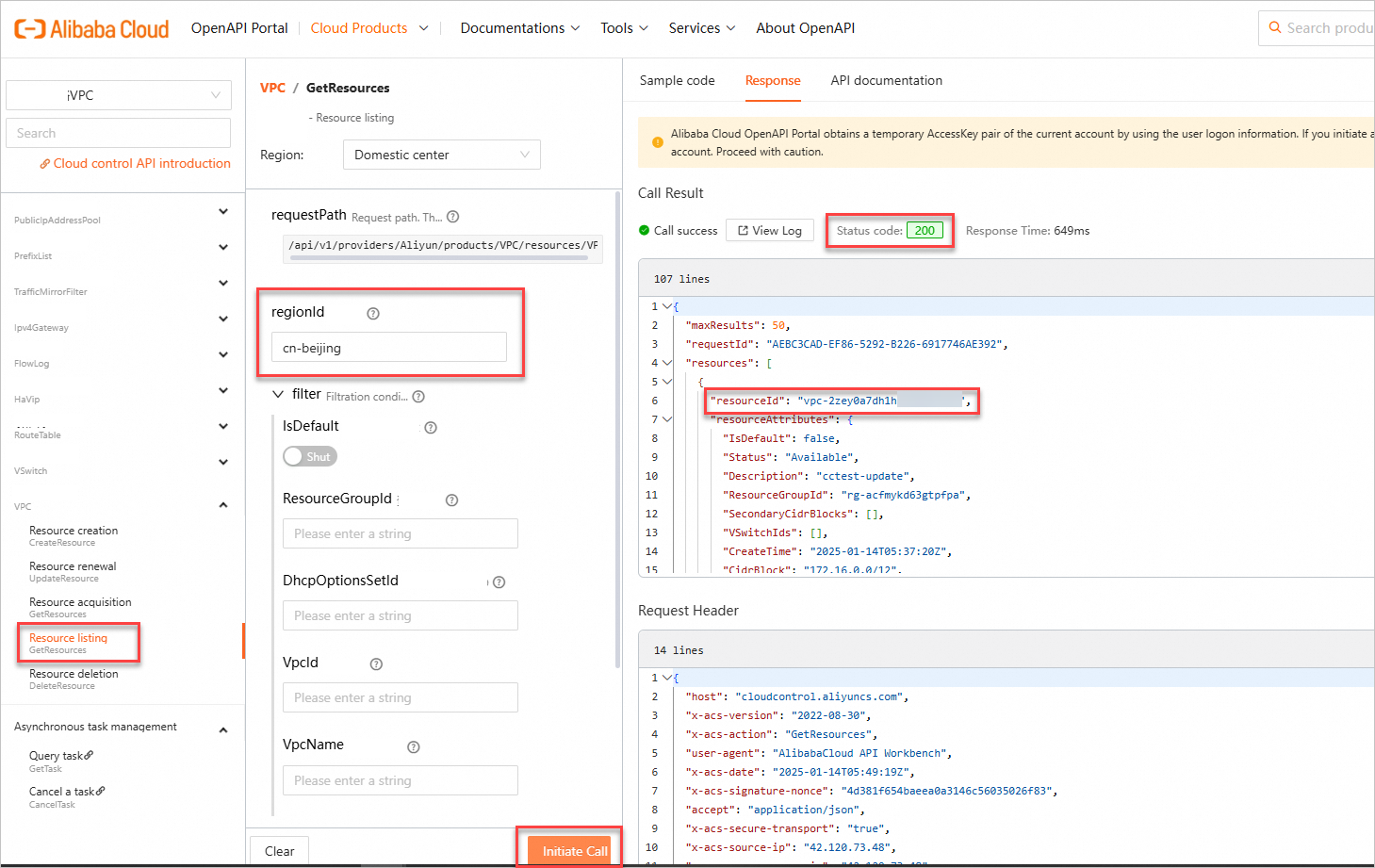Click the help icon next to VpcName

[413, 746]
